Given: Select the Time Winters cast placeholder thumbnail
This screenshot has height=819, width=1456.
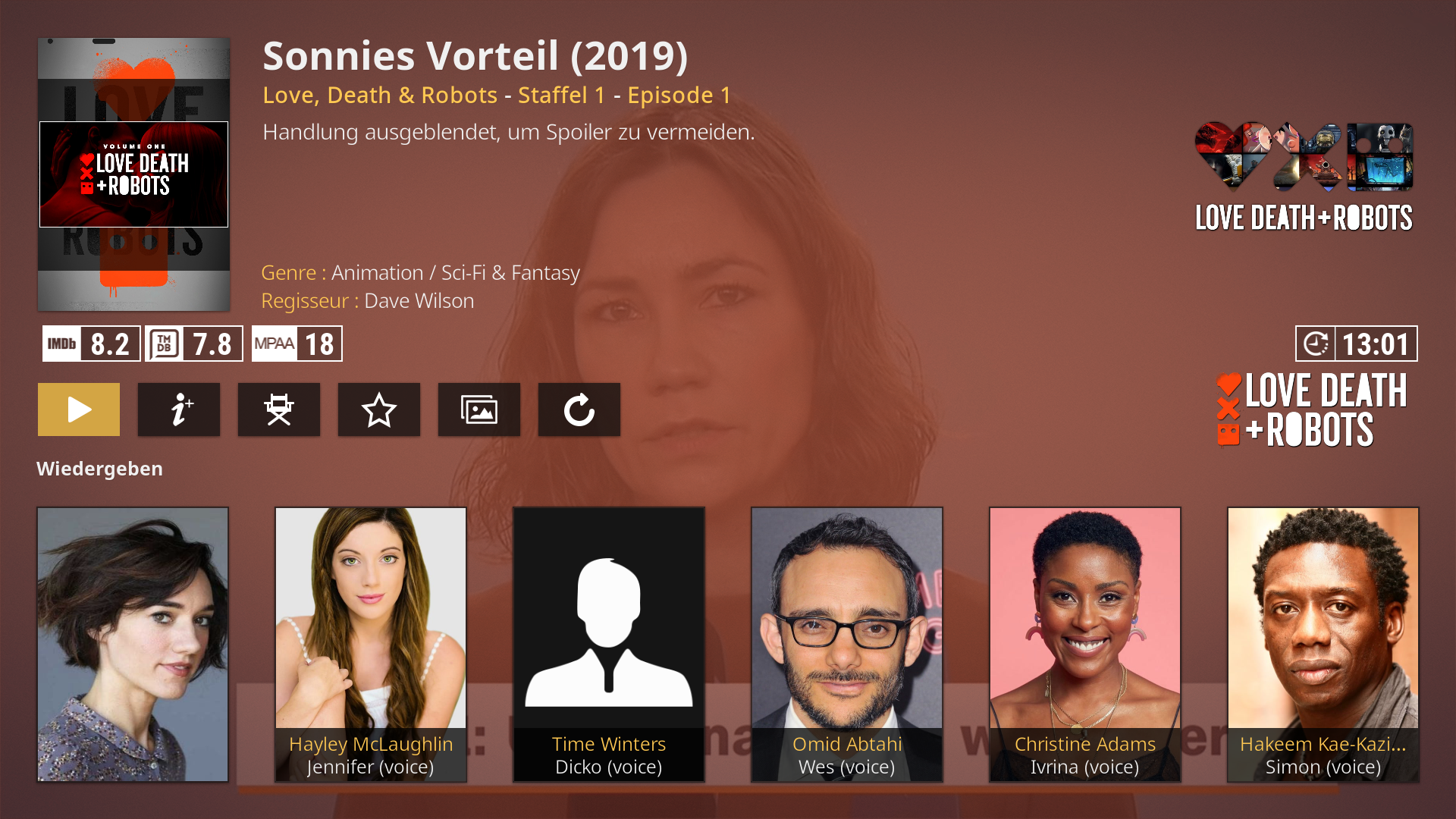Looking at the screenshot, I should [609, 645].
